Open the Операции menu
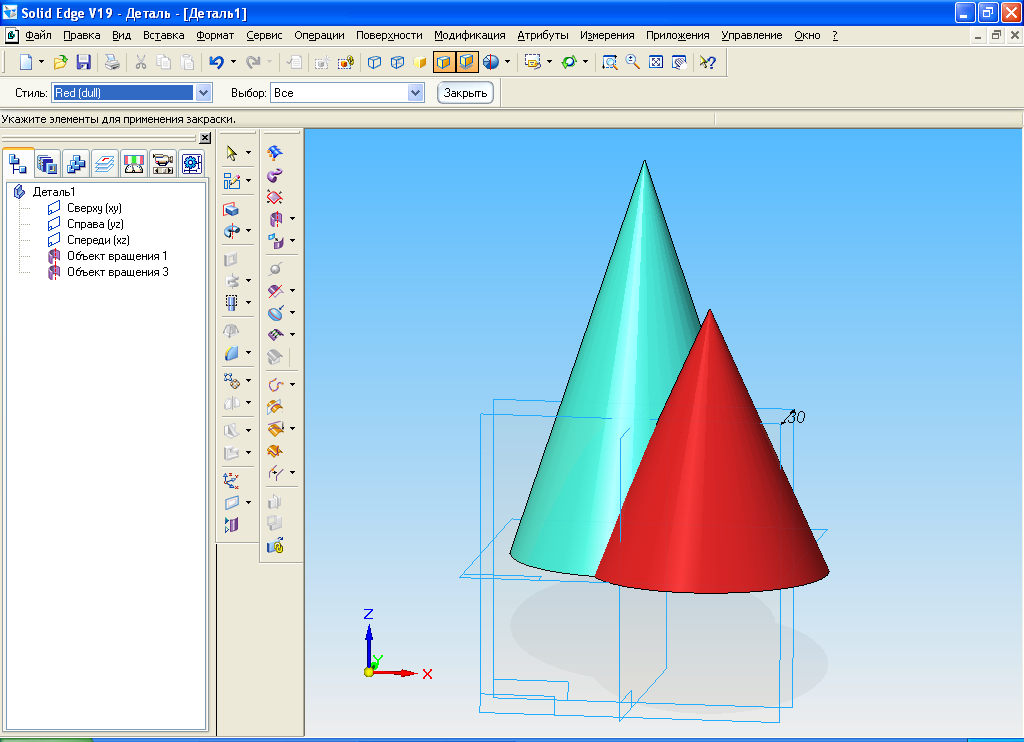 coord(319,35)
